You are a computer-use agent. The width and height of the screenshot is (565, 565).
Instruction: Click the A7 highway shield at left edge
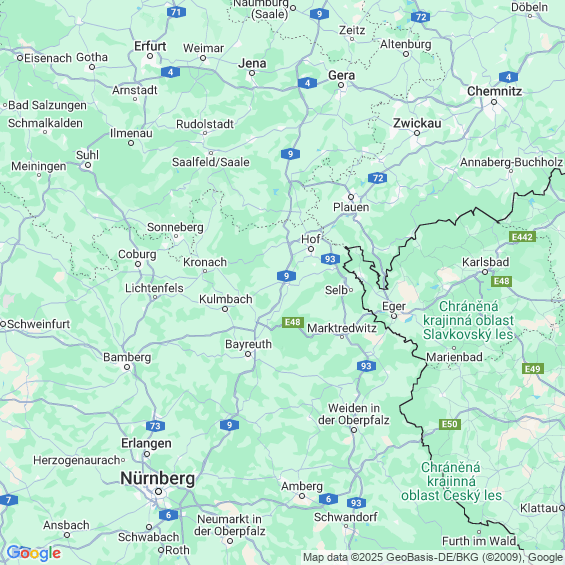pyautogui.click(x=8, y=500)
